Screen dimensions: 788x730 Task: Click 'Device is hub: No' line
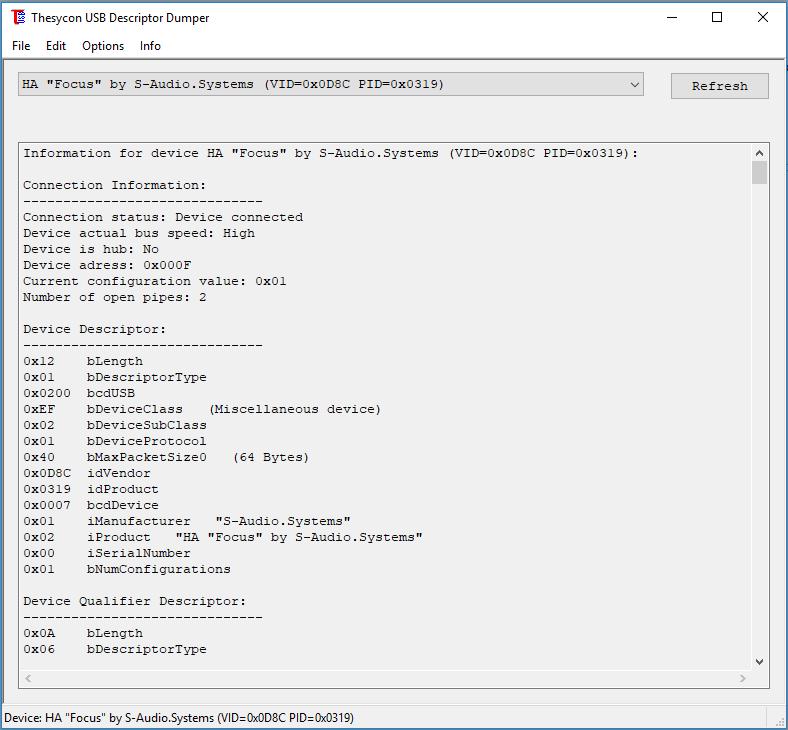click(91, 249)
